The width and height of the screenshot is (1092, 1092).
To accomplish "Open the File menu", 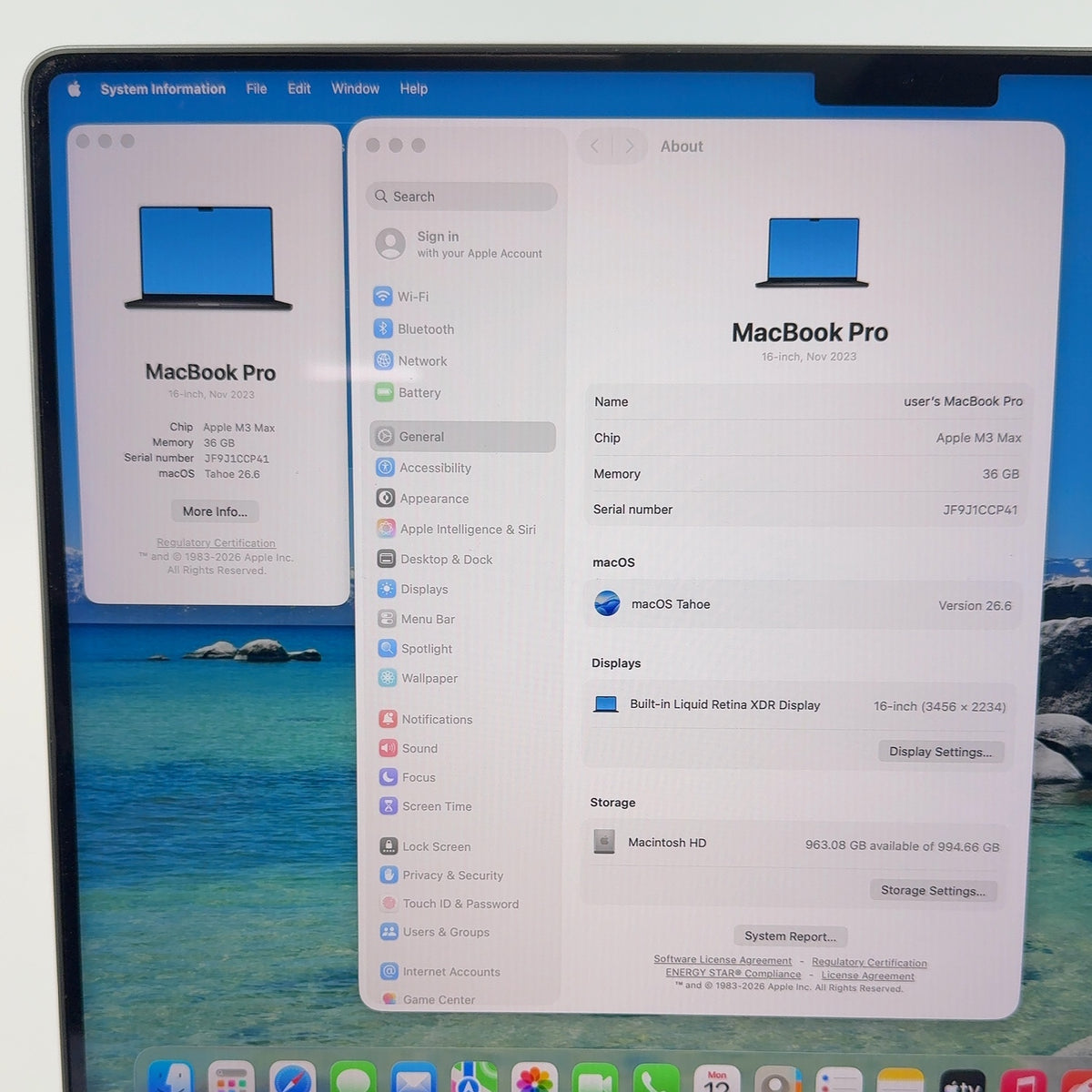I will [257, 88].
